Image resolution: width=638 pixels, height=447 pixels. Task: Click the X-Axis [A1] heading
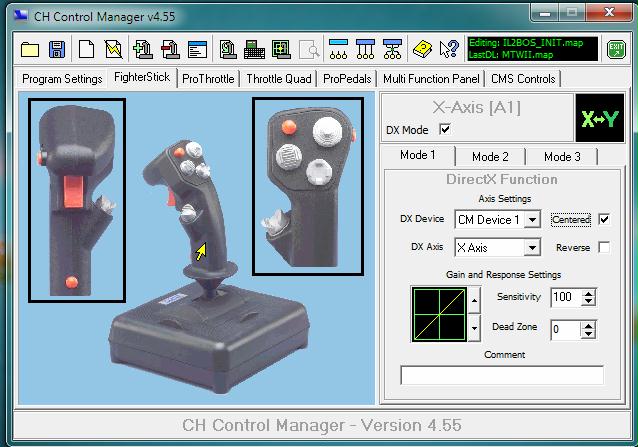pyautogui.click(x=476, y=108)
